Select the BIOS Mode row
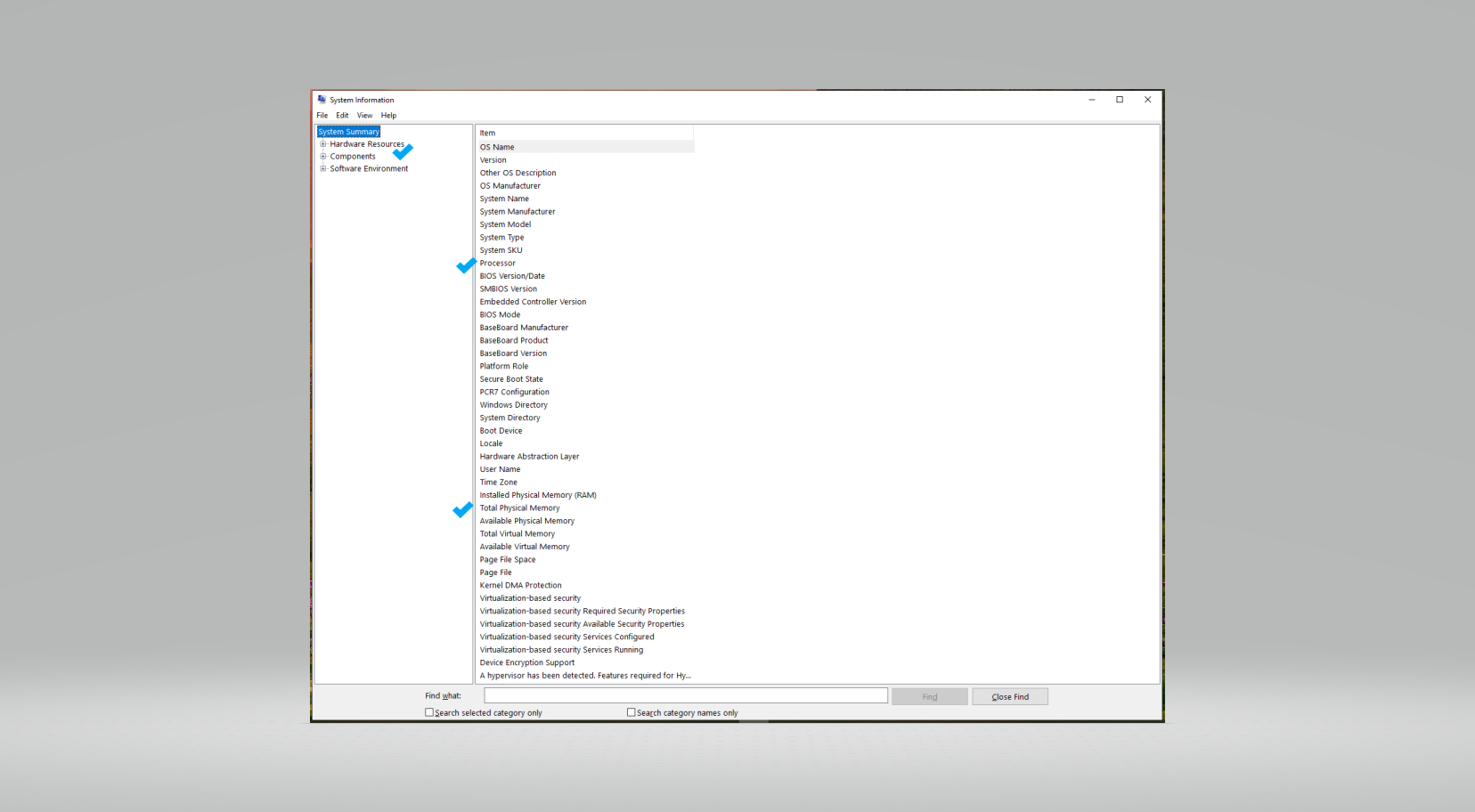 click(585, 315)
